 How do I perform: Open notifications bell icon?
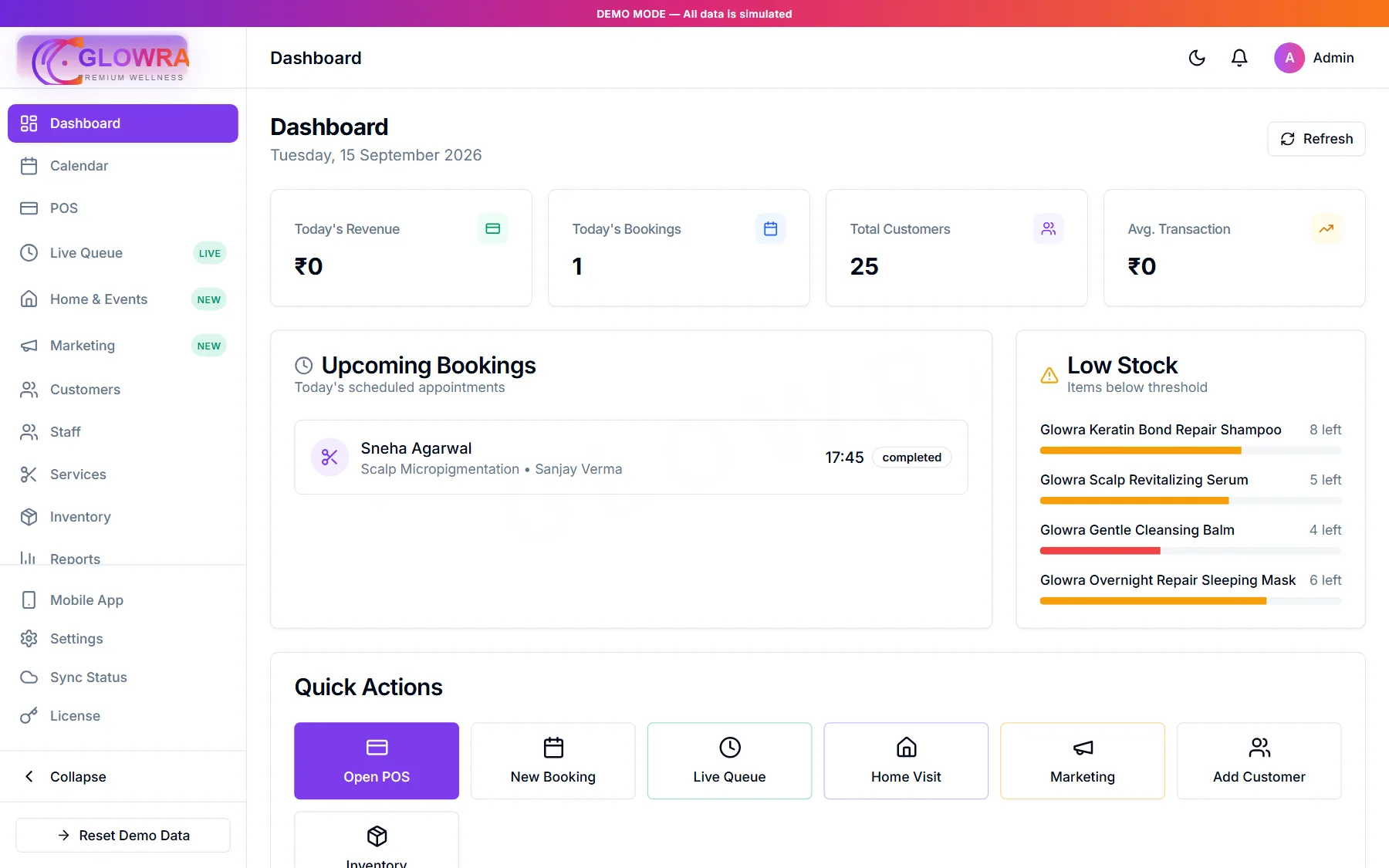[x=1239, y=58]
